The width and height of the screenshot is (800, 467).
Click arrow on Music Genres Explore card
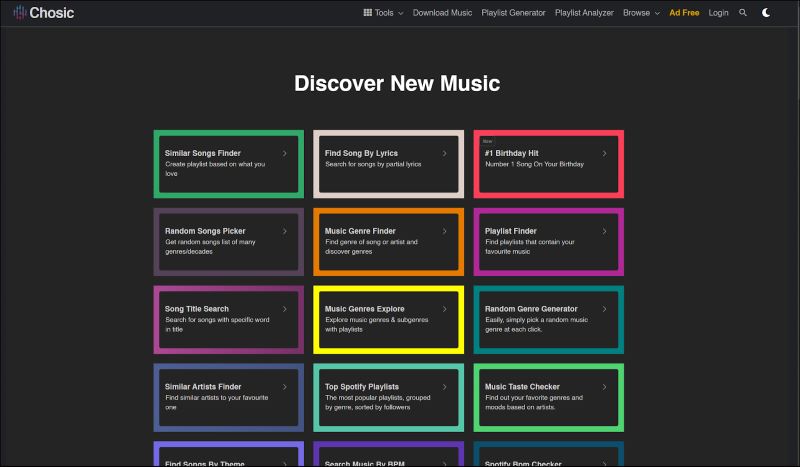tap(444, 309)
